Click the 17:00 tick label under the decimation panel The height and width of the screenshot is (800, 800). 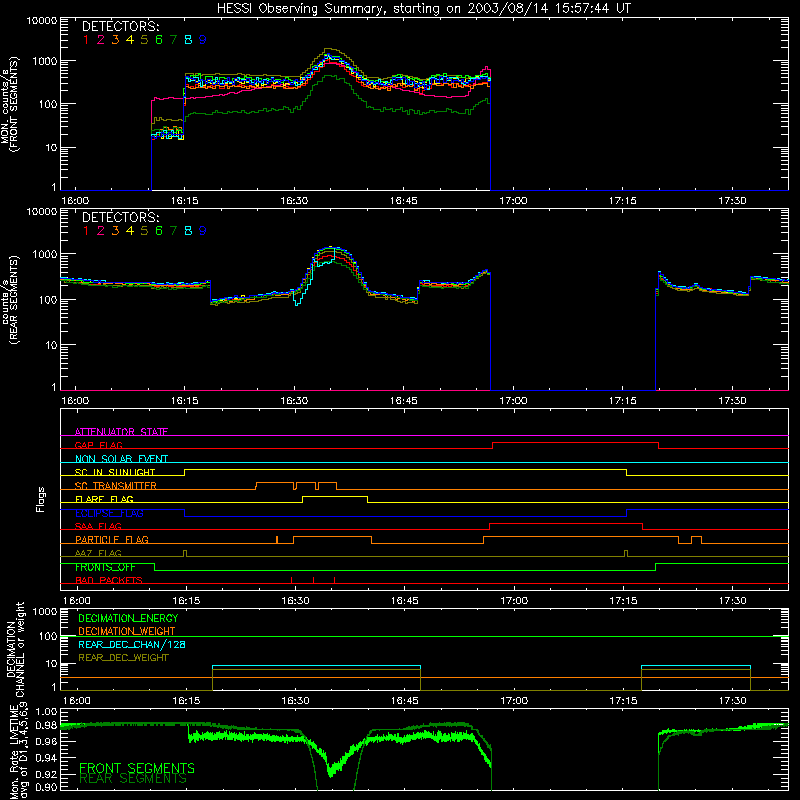point(514,701)
